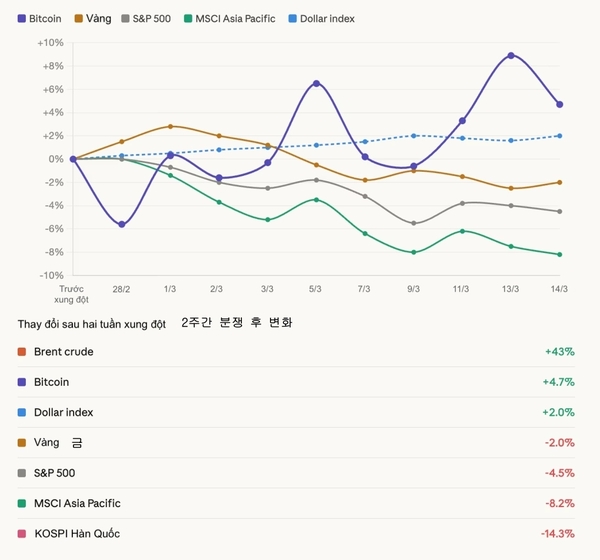600x560 pixels.
Task: Click Bitcoin's lowest data point at 28/2
Action: [121, 224]
